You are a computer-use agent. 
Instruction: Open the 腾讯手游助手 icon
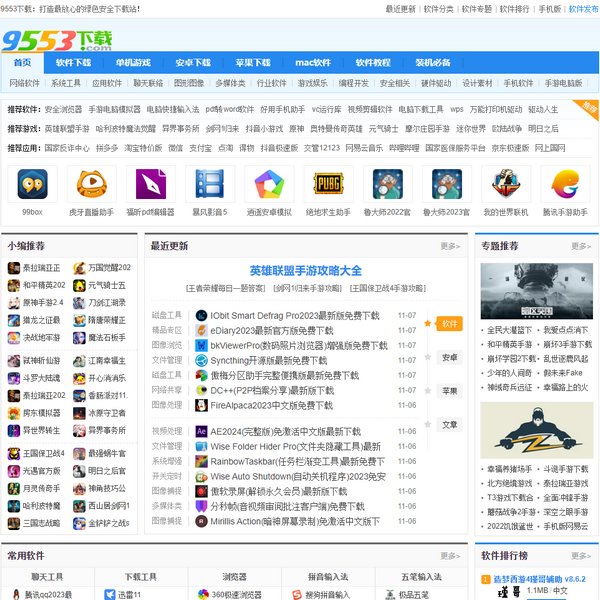[565, 185]
